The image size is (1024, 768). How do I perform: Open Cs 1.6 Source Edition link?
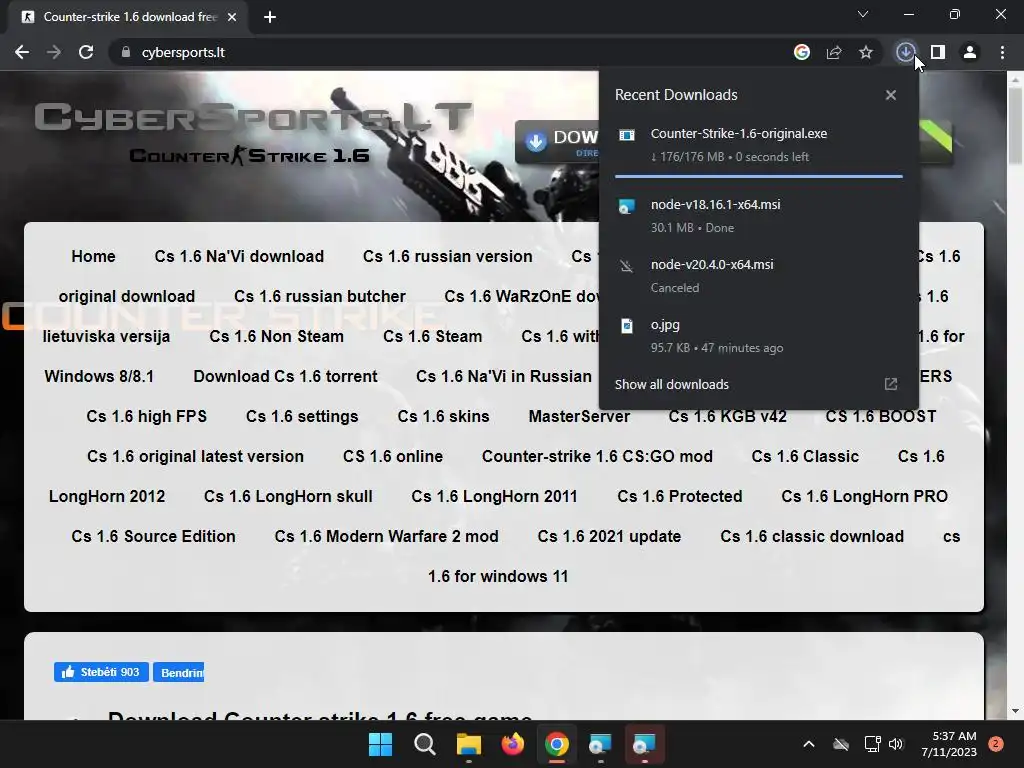click(x=153, y=536)
